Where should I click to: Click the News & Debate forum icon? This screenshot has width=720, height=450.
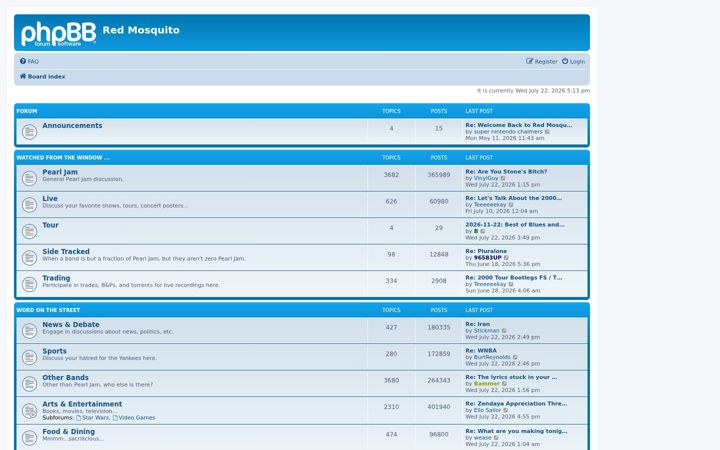pos(29,331)
